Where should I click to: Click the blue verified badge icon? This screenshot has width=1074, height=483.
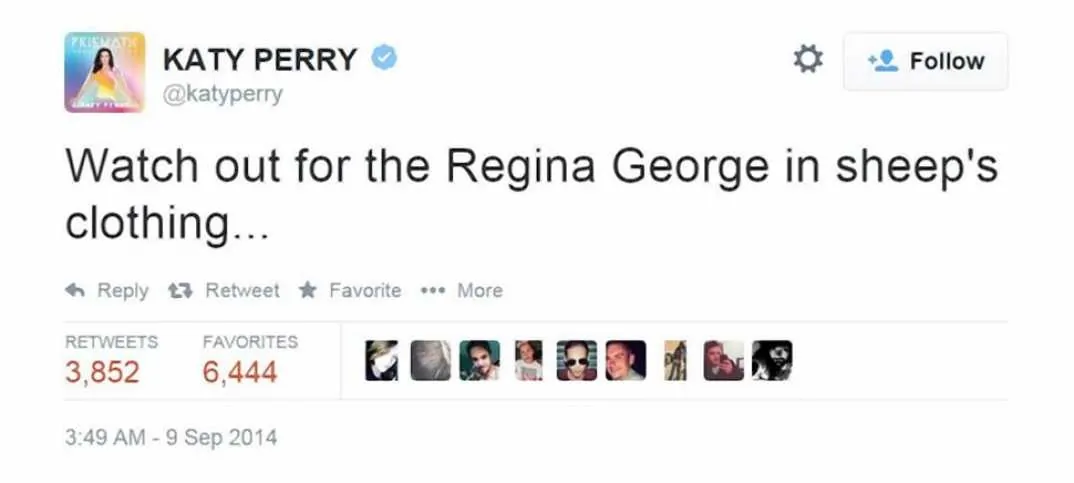384,58
